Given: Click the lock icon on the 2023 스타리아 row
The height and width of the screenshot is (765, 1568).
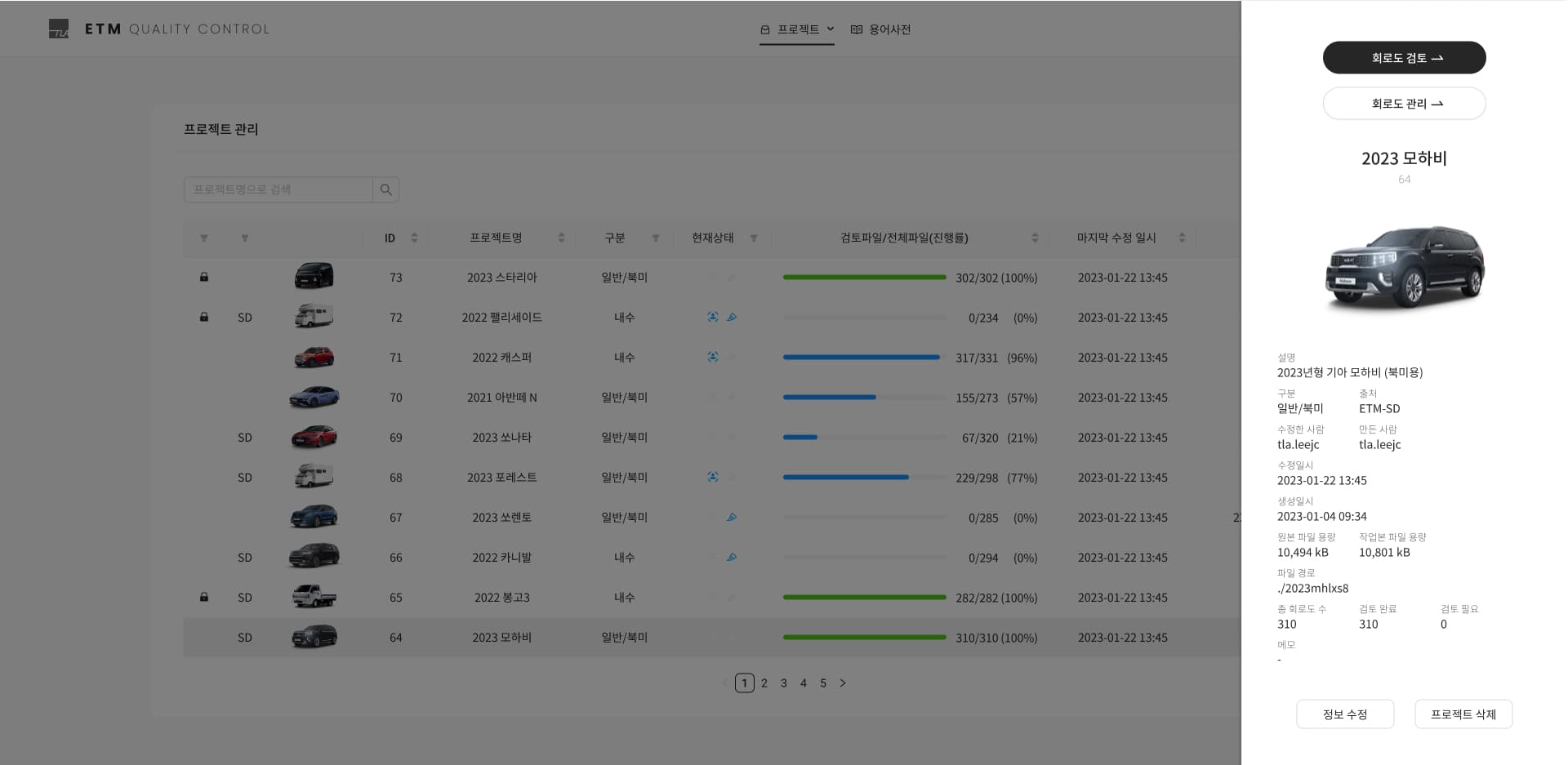Looking at the screenshot, I should tap(204, 277).
